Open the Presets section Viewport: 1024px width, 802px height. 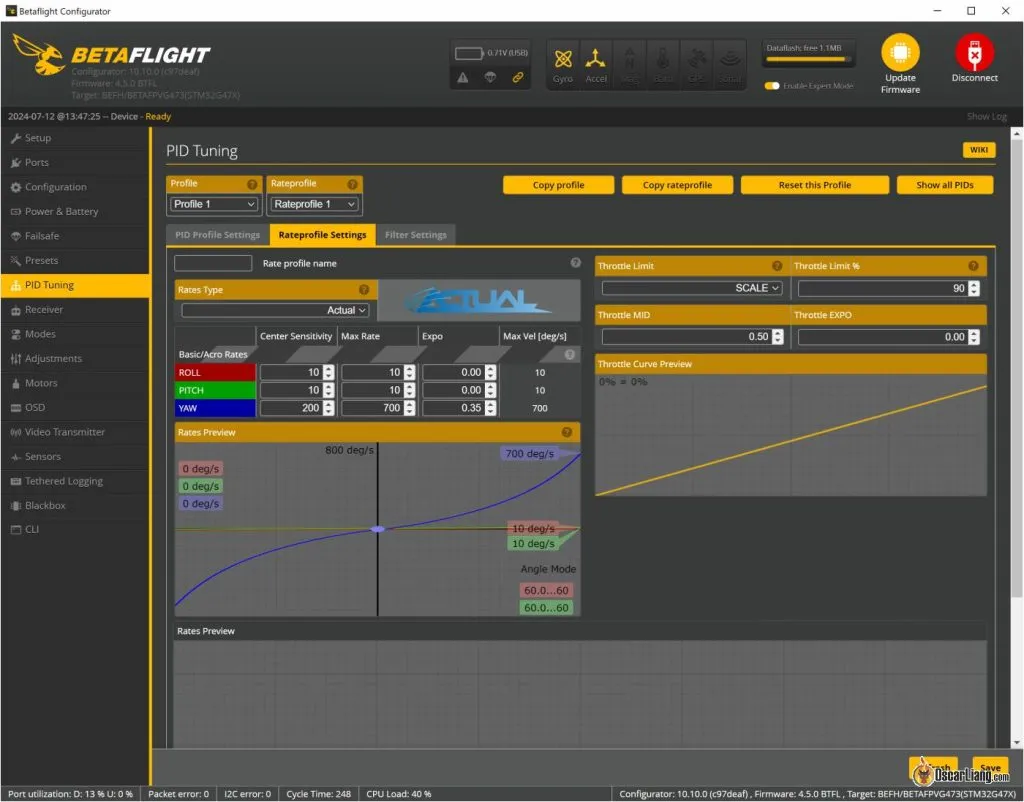pyautogui.click(x=75, y=261)
